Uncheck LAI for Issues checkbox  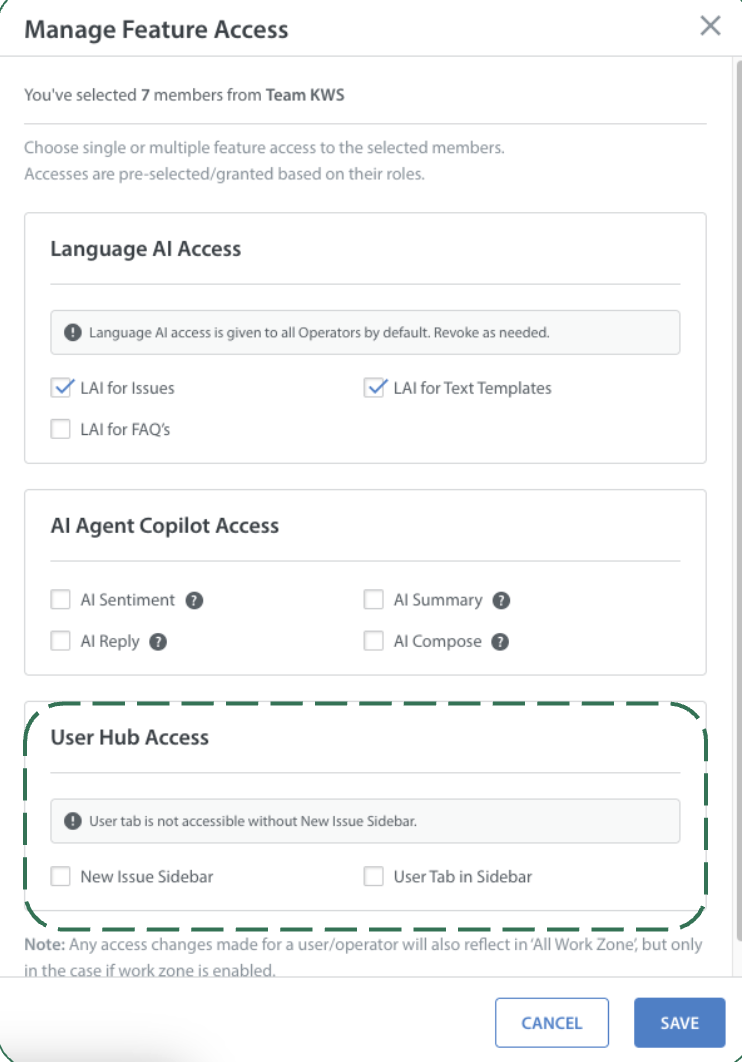[61, 388]
